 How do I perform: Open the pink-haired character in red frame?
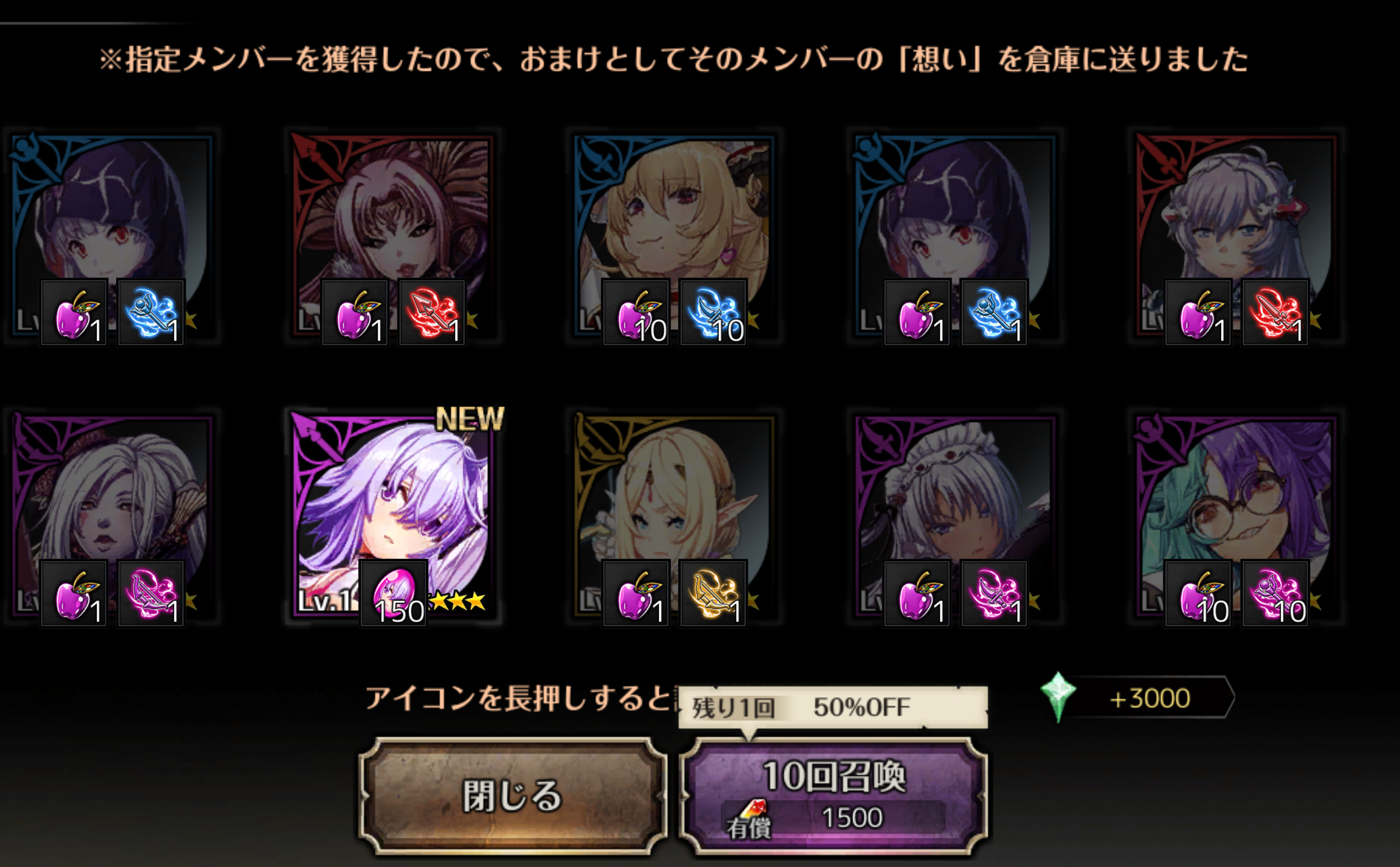tap(392, 236)
